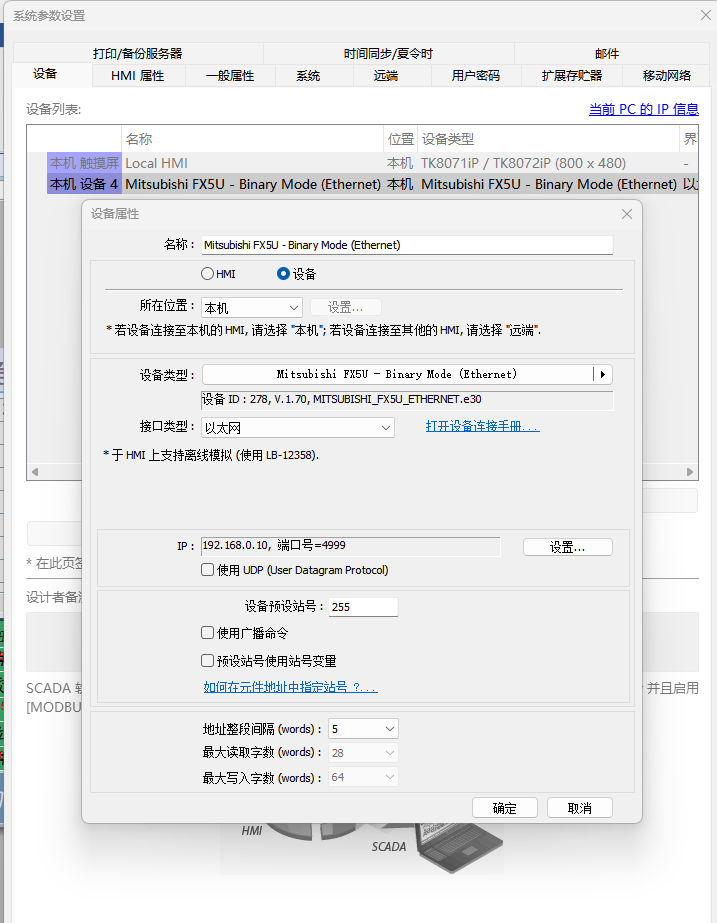Viewport: 717px width, 923px height.
Task: Enable 使用 UDP checkbox
Action: tap(208, 570)
